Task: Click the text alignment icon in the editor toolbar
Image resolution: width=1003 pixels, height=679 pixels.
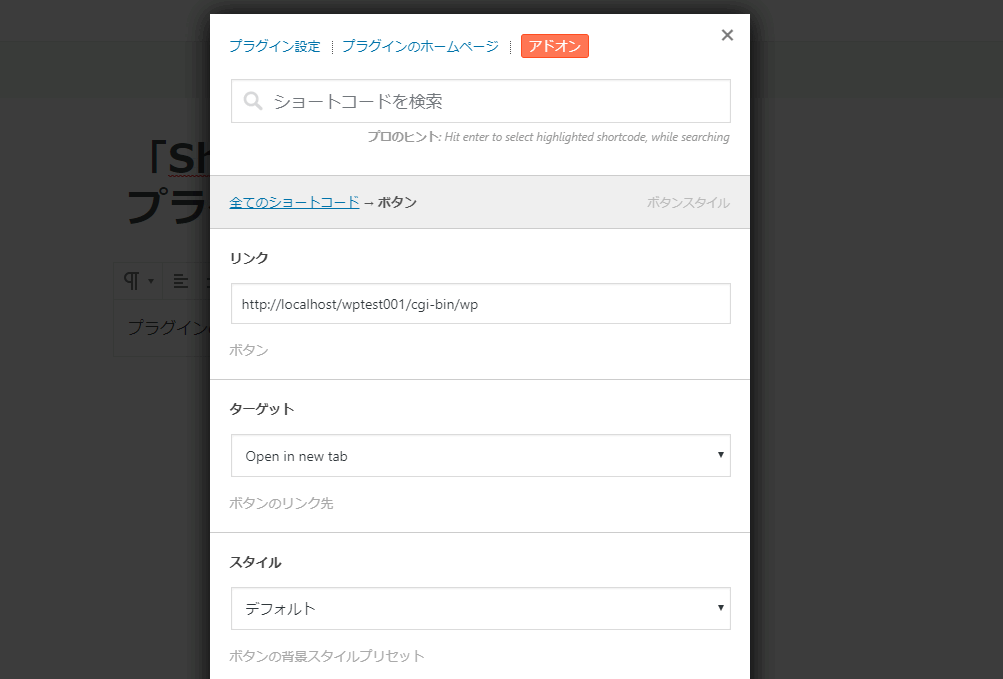Action: tap(181, 281)
